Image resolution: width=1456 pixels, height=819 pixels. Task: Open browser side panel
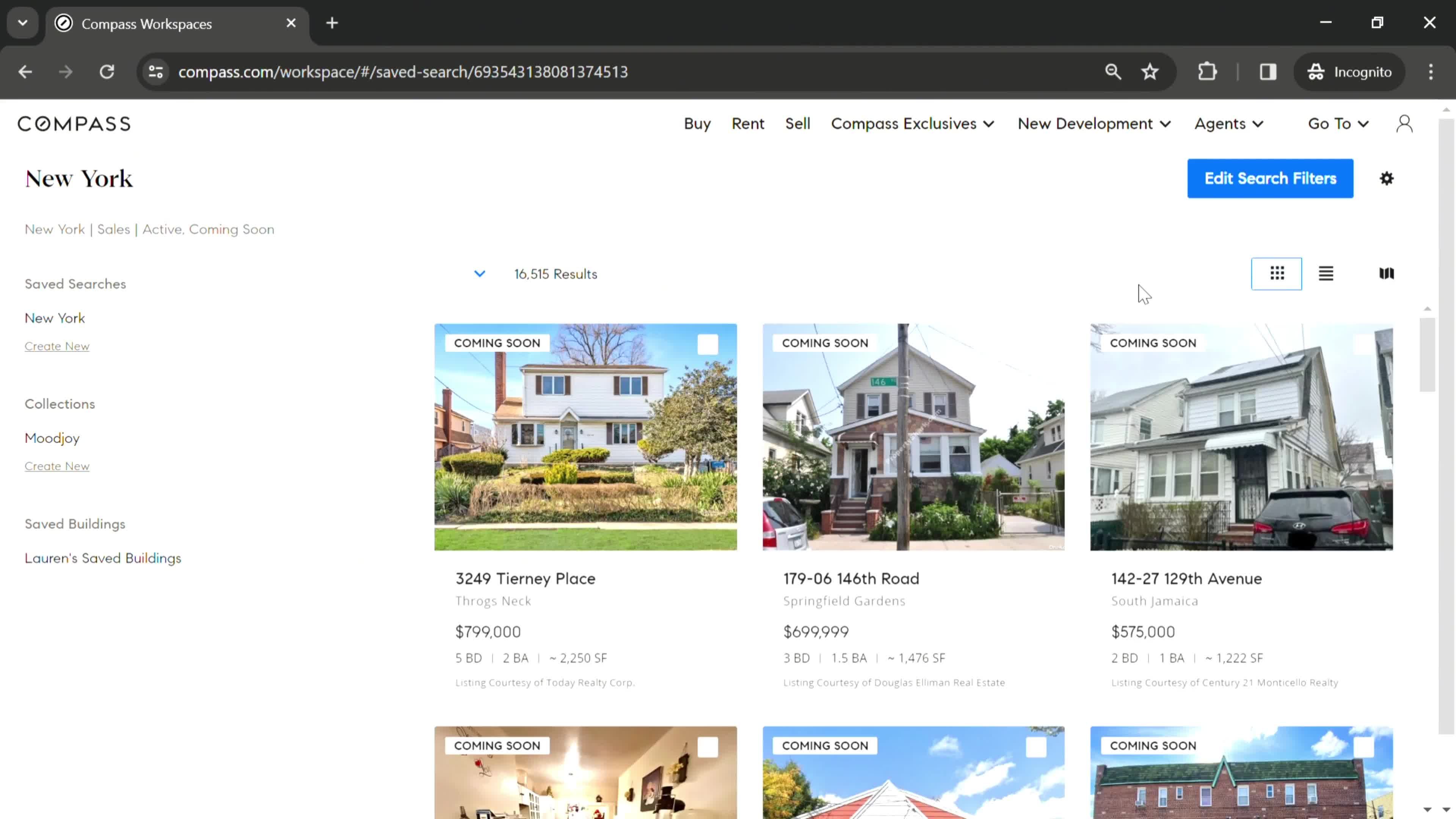tap(1268, 72)
